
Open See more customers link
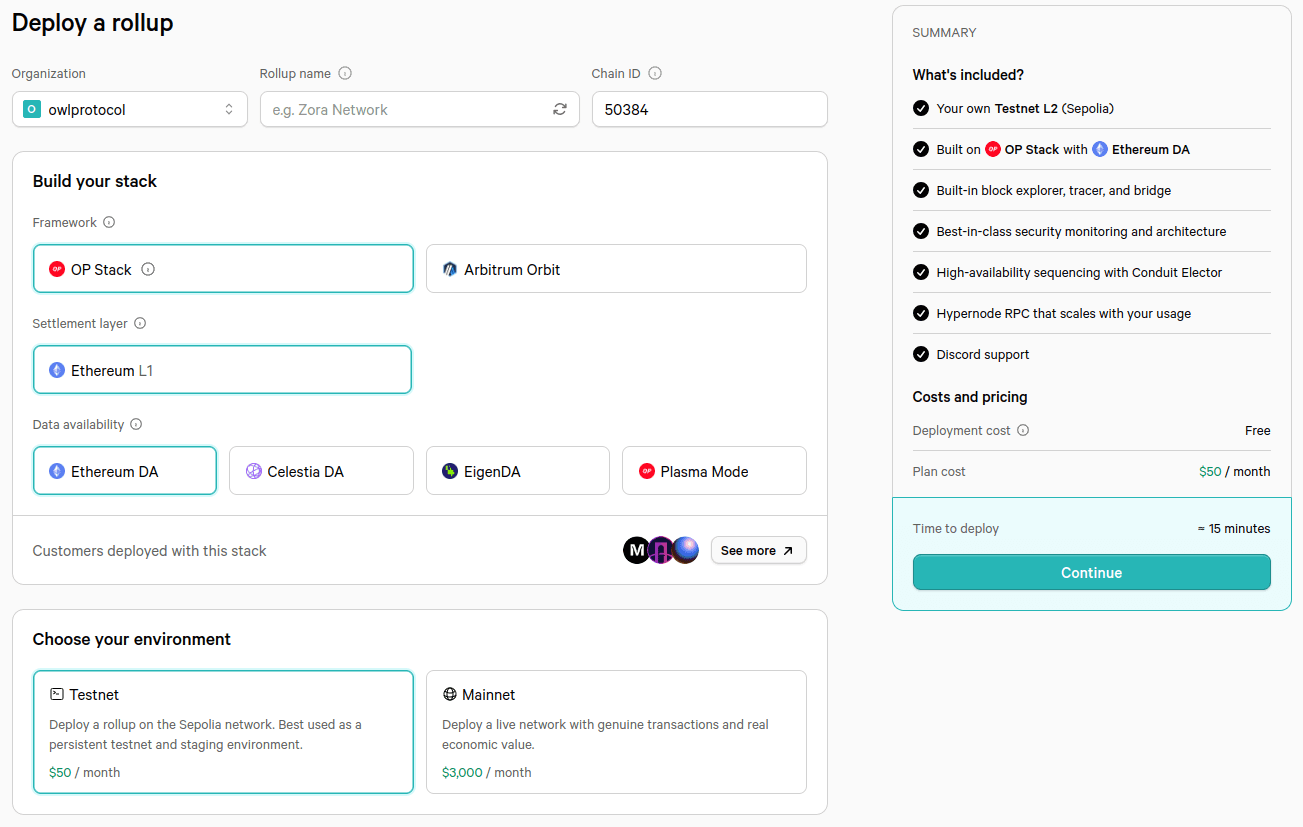click(758, 551)
